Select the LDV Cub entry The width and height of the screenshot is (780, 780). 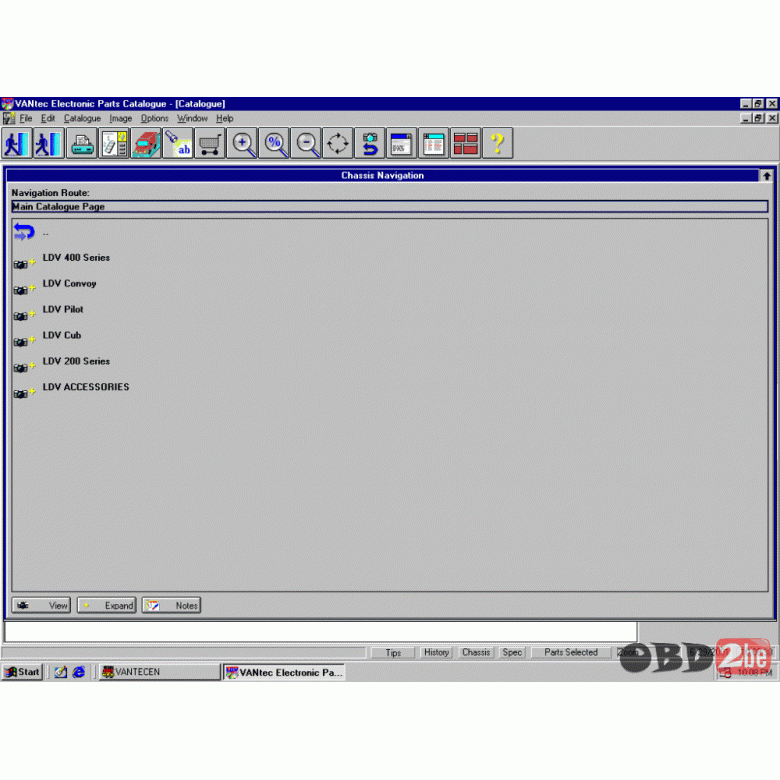tap(62, 335)
